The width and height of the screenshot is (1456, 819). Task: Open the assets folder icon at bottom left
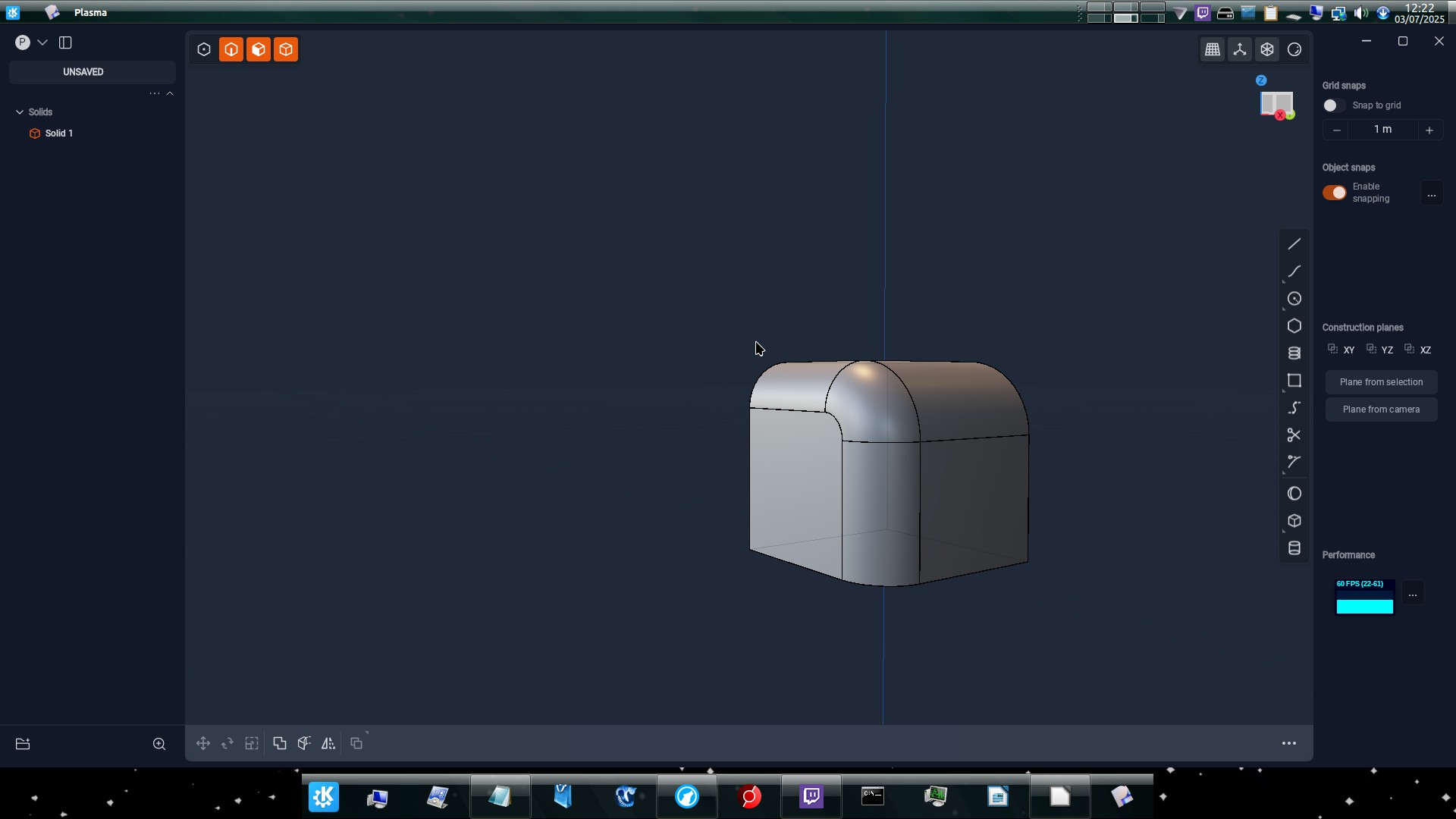click(23, 744)
